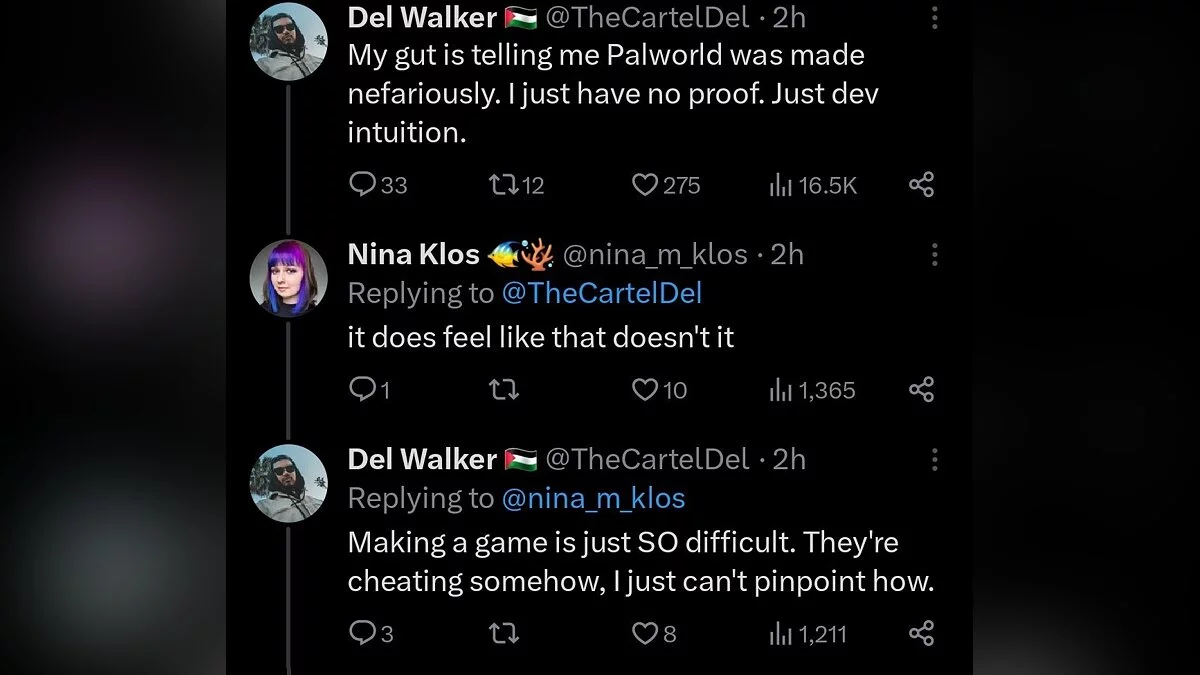The image size is (1200, 675).
Task: Open more options menu on Nina's tweet
Action: (934, 255)
